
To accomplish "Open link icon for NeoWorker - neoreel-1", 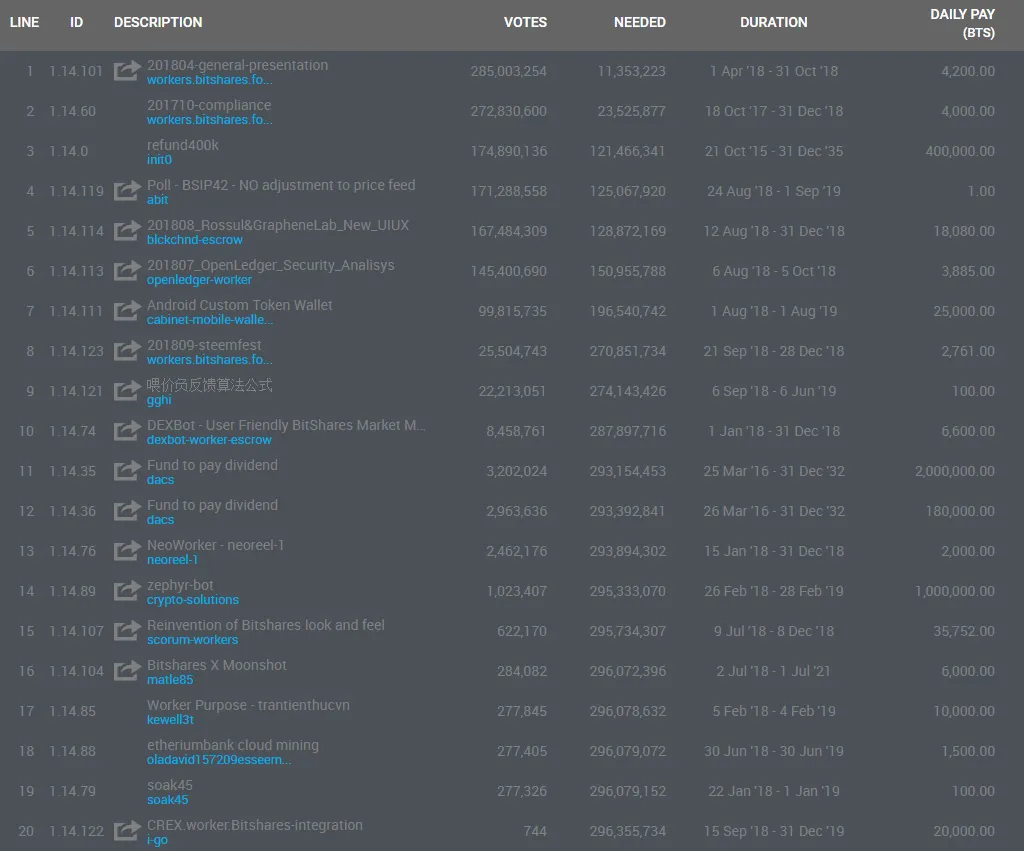I will point(127,551).
